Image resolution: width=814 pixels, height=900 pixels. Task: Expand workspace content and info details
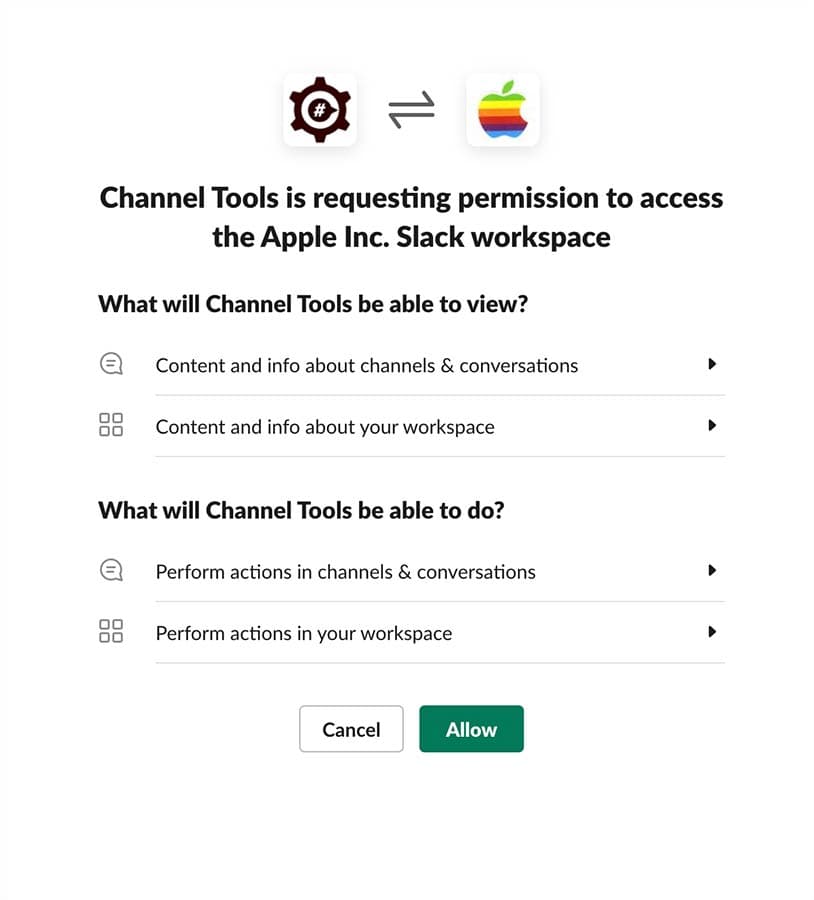pyautogui.click(x=713, y=425)
